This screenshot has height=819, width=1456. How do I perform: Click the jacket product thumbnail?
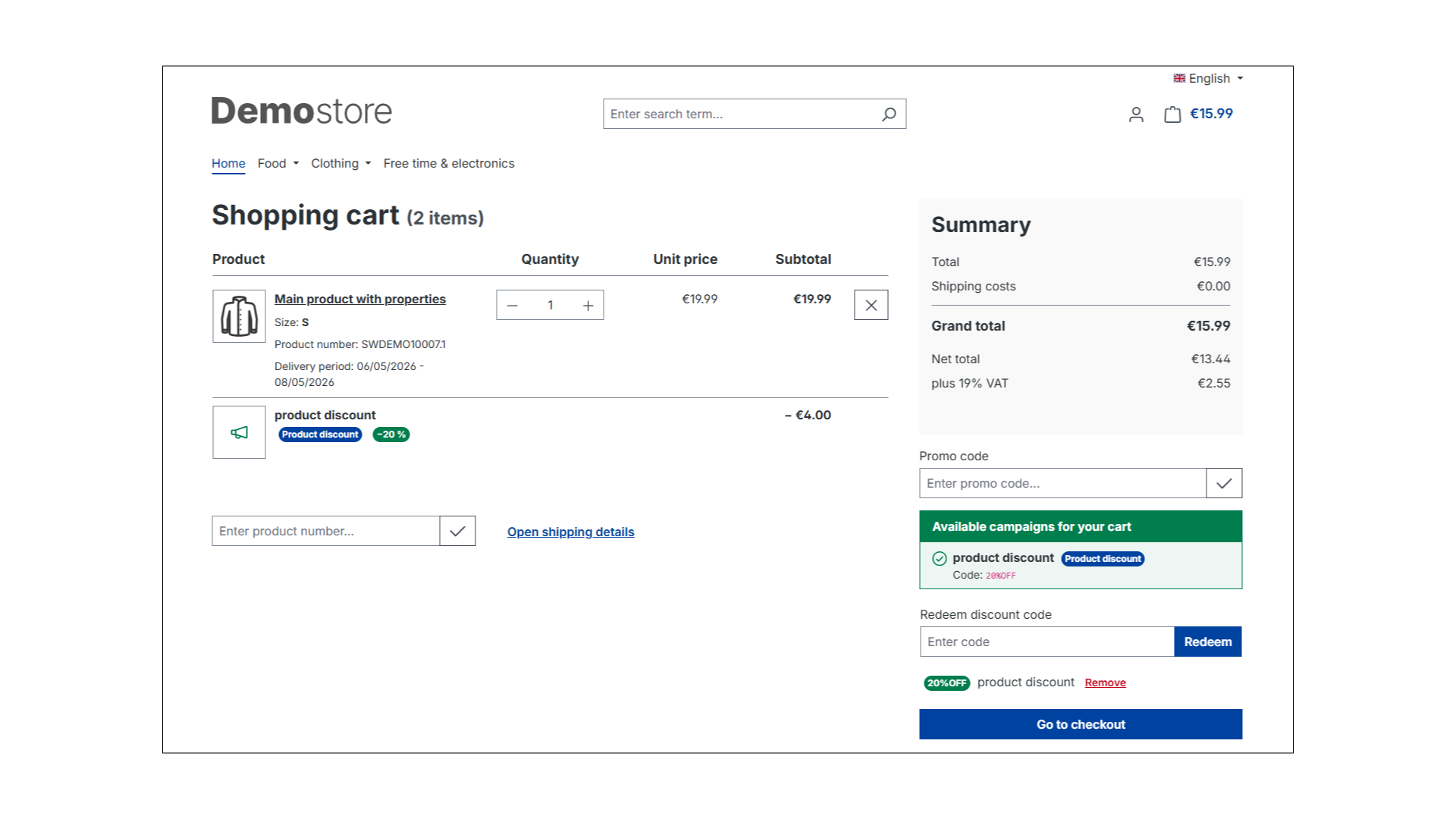click(239, 316)
